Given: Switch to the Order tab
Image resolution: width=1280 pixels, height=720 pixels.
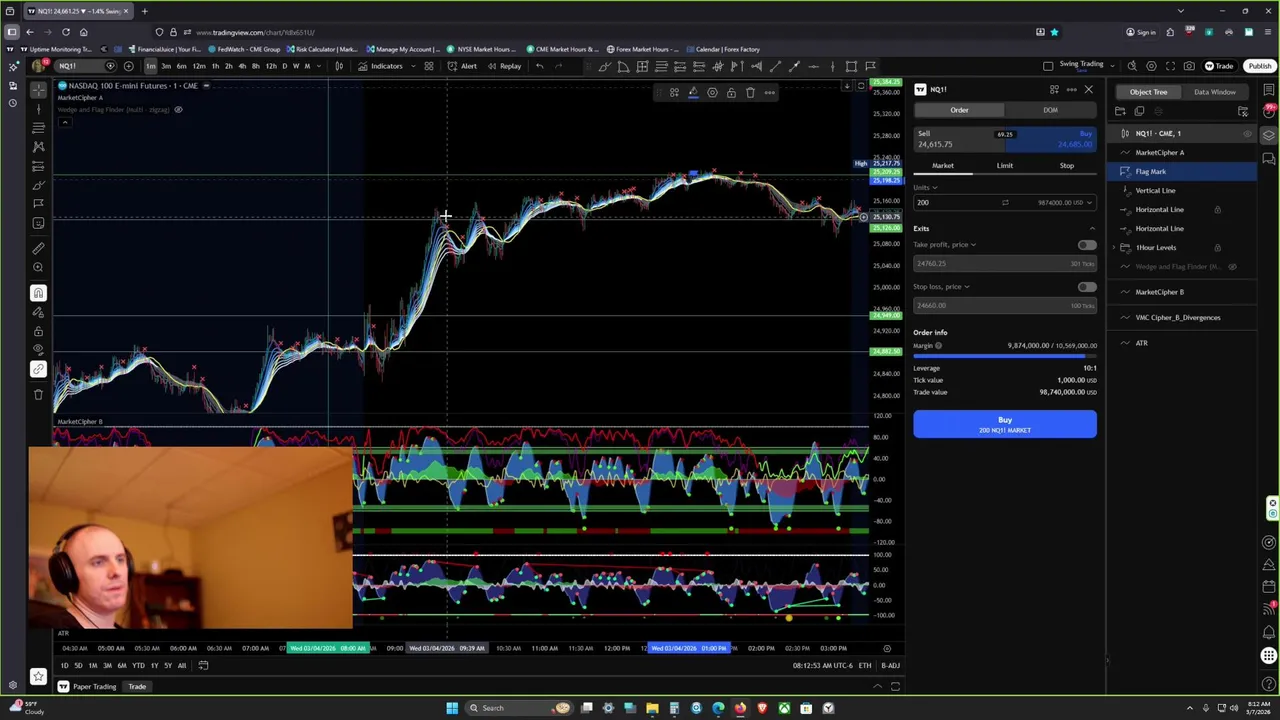Looking at the screenshot, I should tap(959, 110).
